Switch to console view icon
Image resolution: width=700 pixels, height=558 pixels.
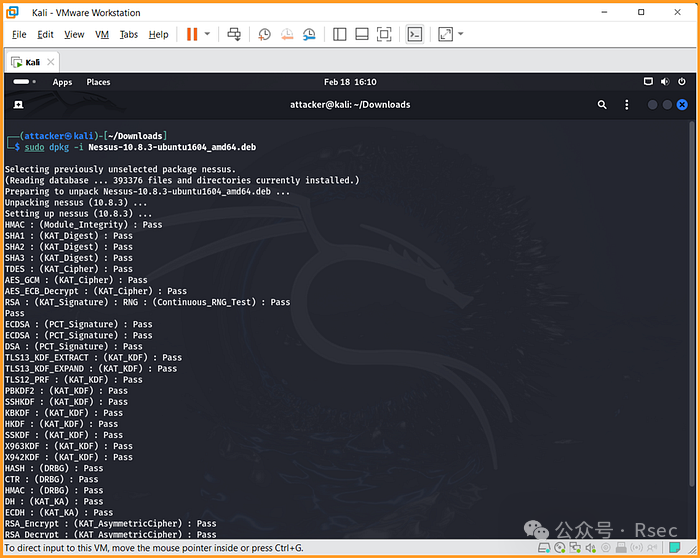pos(414,34)
